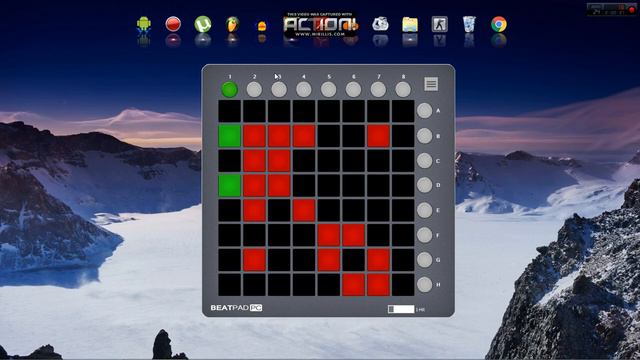The height and width of the screenshot is (360, 640).
Task: Launch FL Studio from the dock
Action: tap(232, 24)
